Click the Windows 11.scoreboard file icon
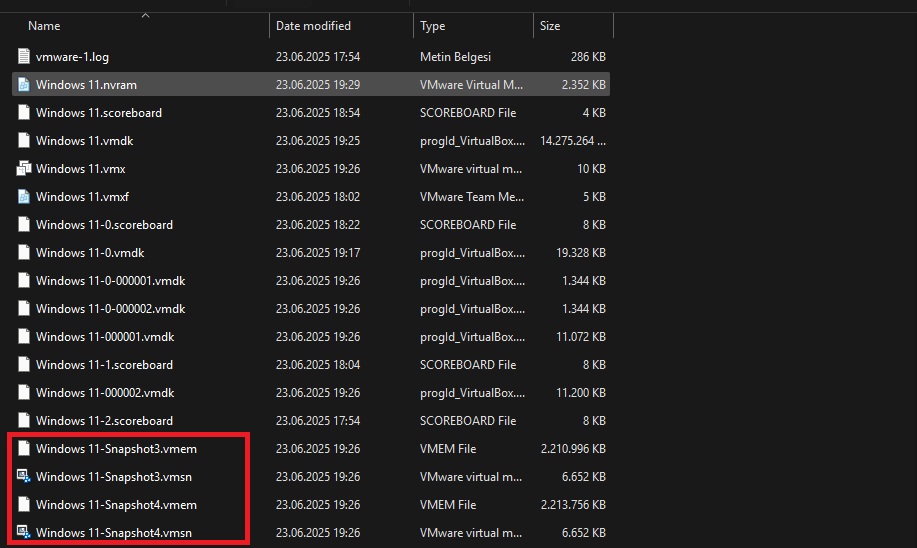The image size is (917, 548). coord(23,113)
